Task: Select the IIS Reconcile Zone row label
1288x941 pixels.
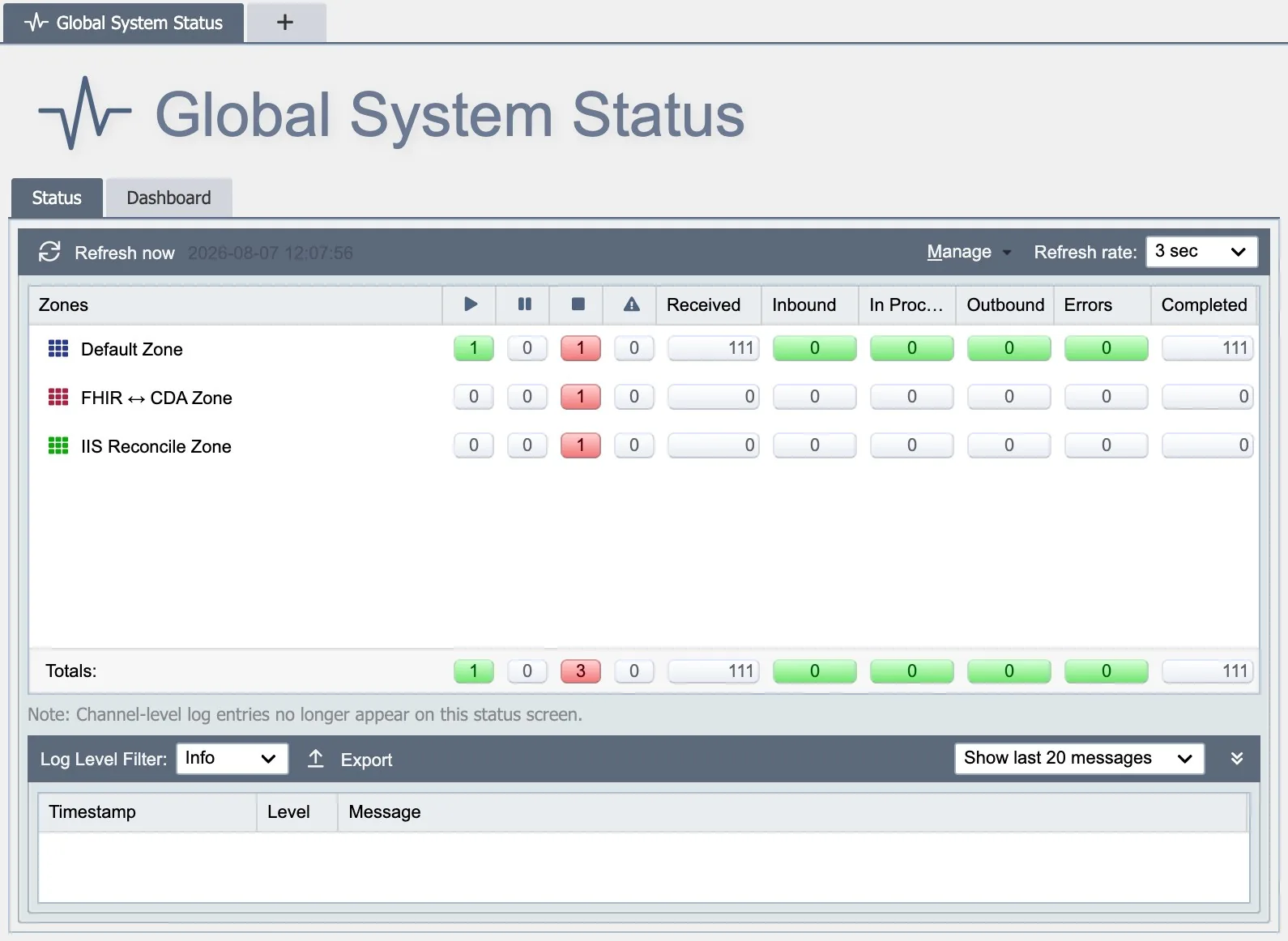Action: (156, 446)
